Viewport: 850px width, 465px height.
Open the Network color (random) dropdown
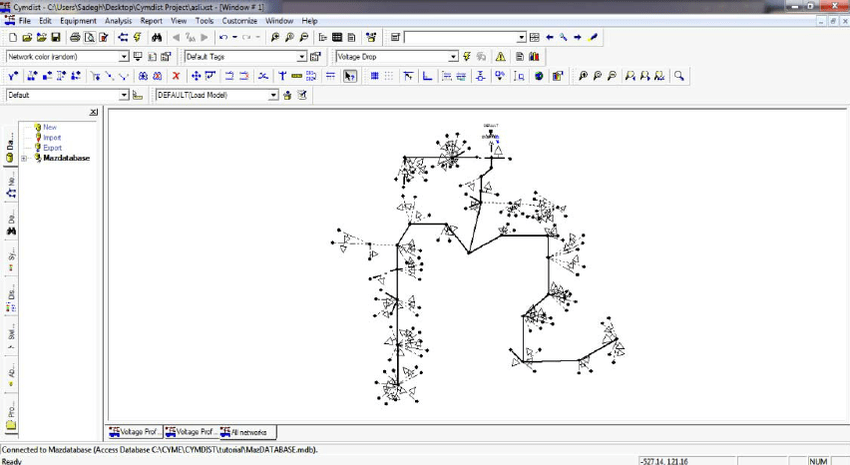point(123,57)
